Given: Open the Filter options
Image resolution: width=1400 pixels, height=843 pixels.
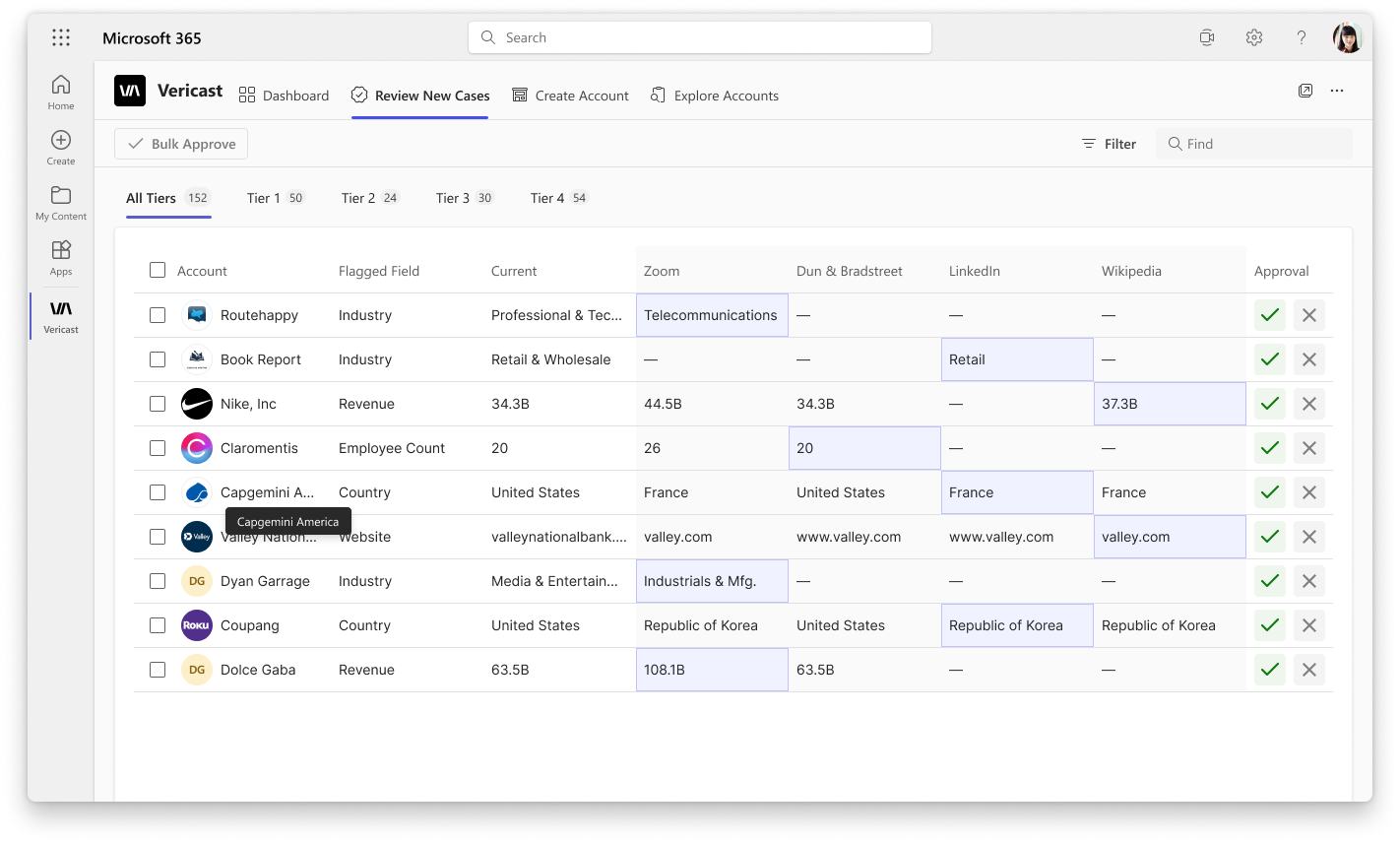Looking at the screenshot, I should click(x=1109, y=144).
